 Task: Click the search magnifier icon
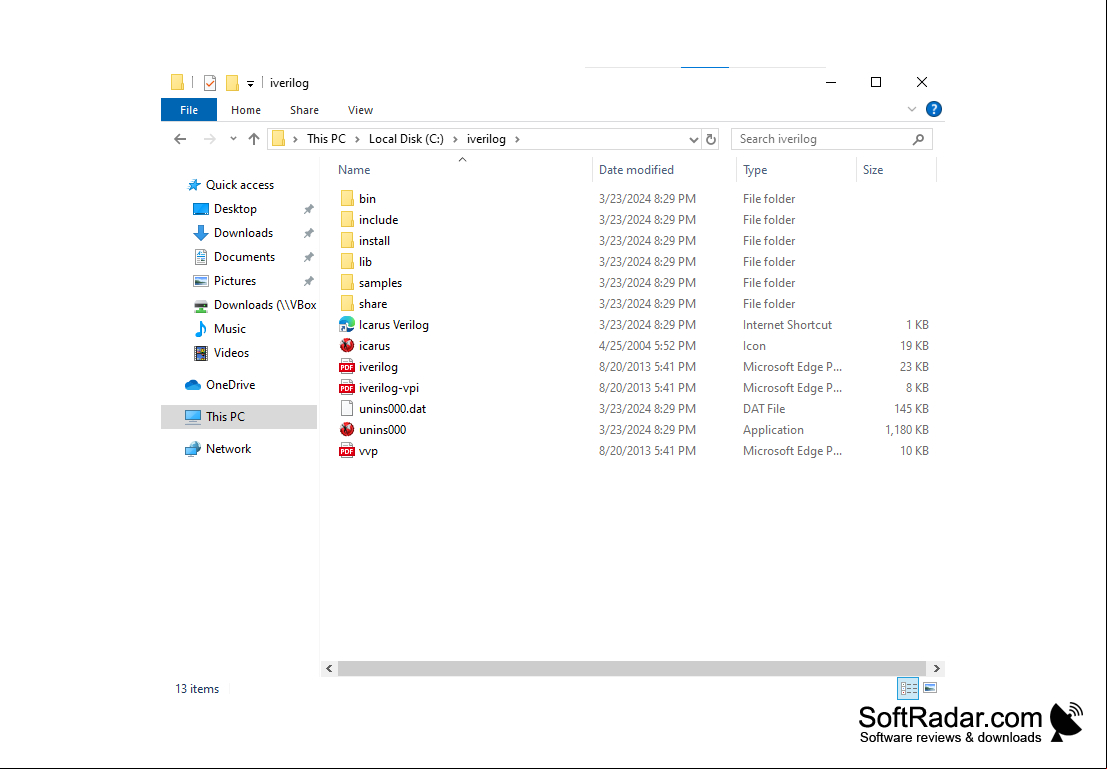[918, 139]
